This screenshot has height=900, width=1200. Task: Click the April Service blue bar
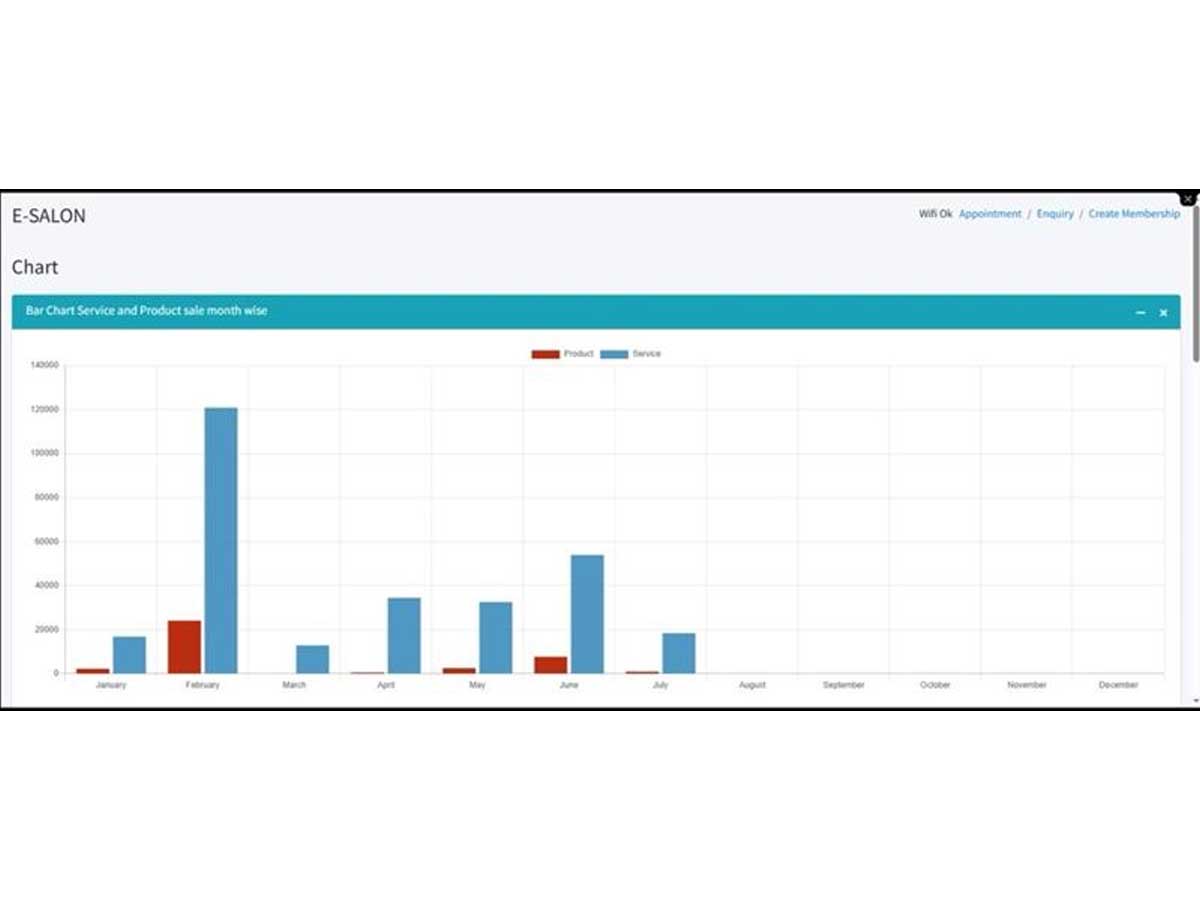pyautogui.click(x=404, y=635)
